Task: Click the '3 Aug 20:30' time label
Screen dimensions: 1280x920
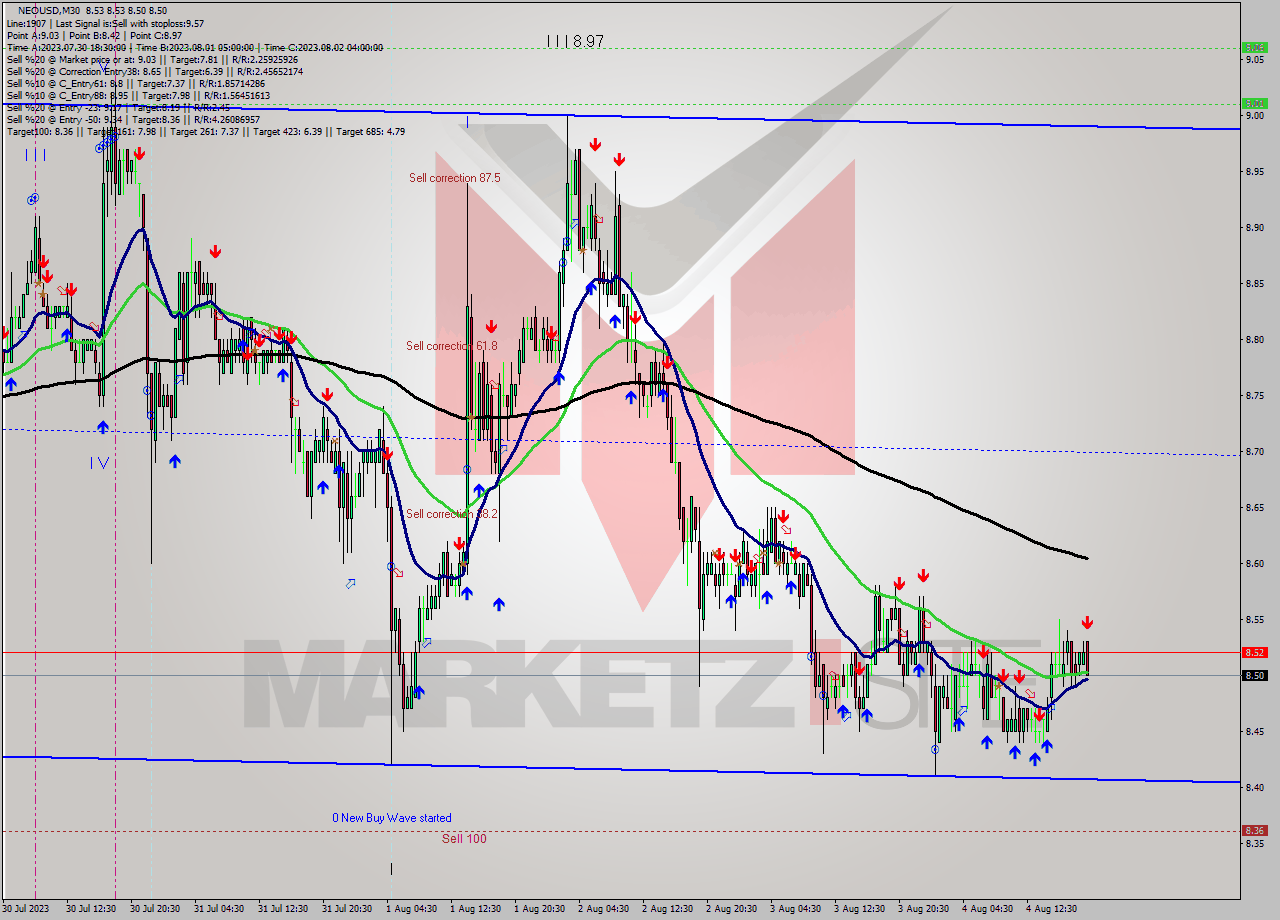Action: pos(924,909)
